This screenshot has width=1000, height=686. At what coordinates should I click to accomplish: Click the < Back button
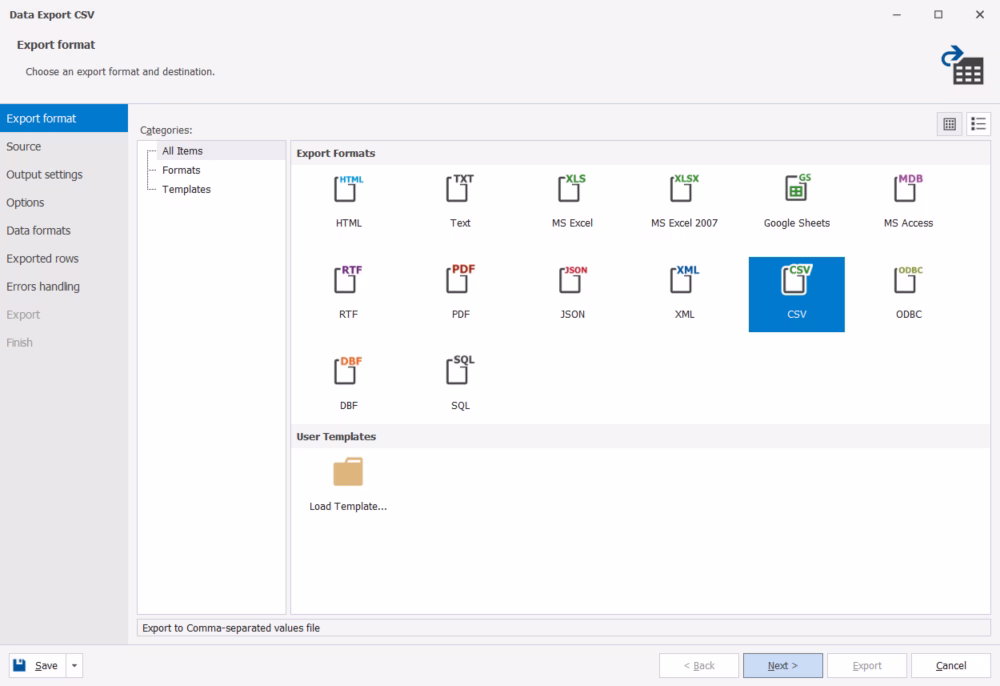tap(699, 666)
